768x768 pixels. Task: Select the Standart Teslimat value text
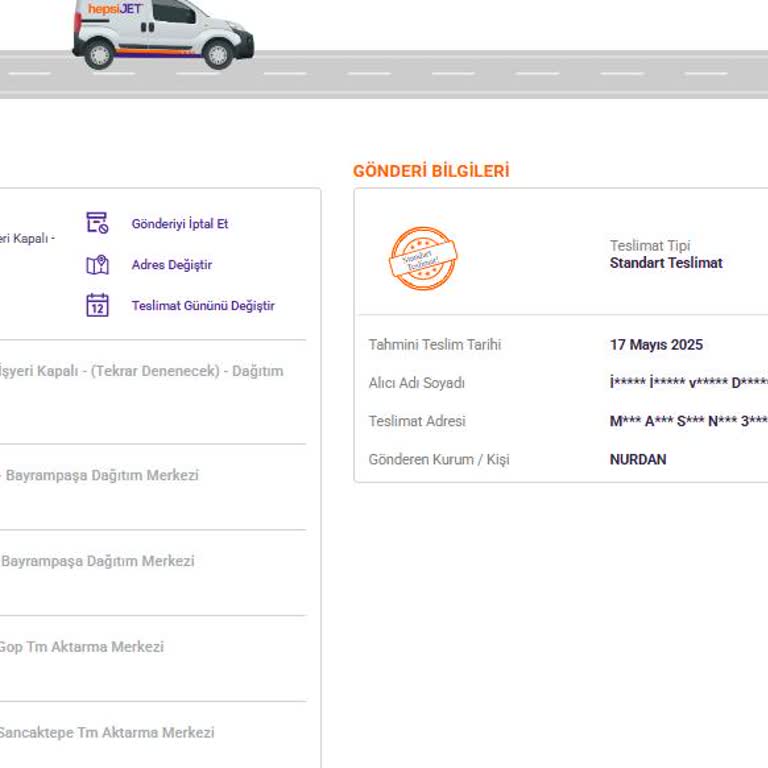point(666,263)
